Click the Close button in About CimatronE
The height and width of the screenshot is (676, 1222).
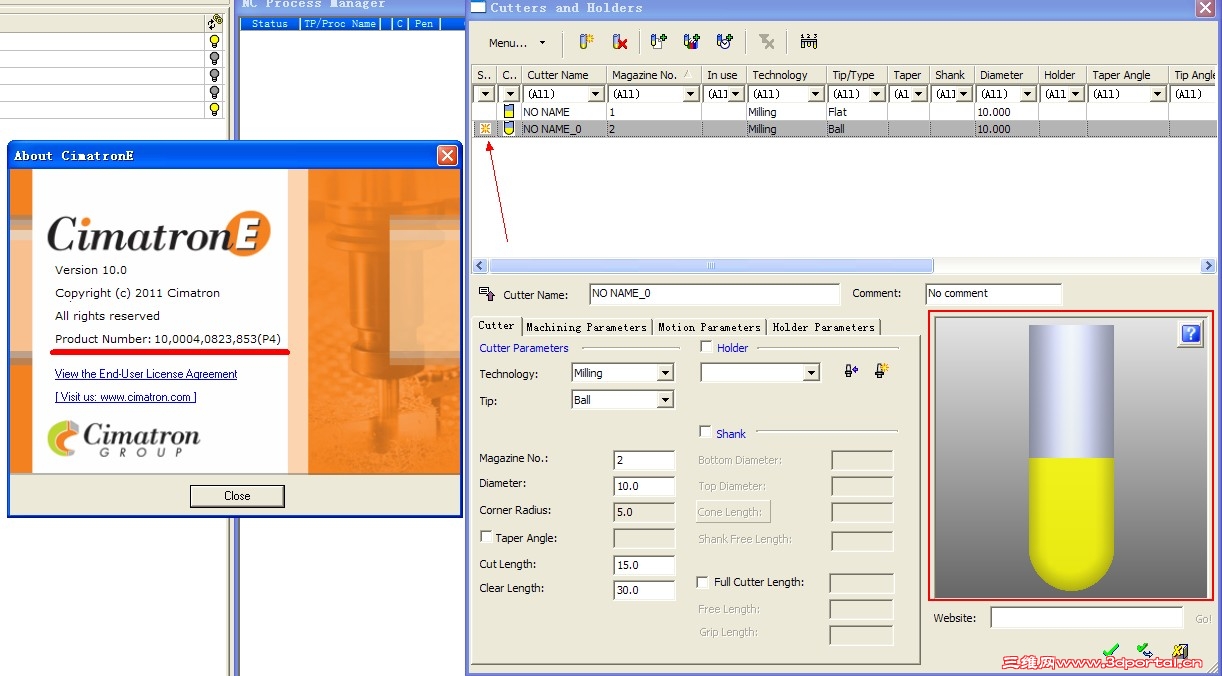click(x=237, y=496)
